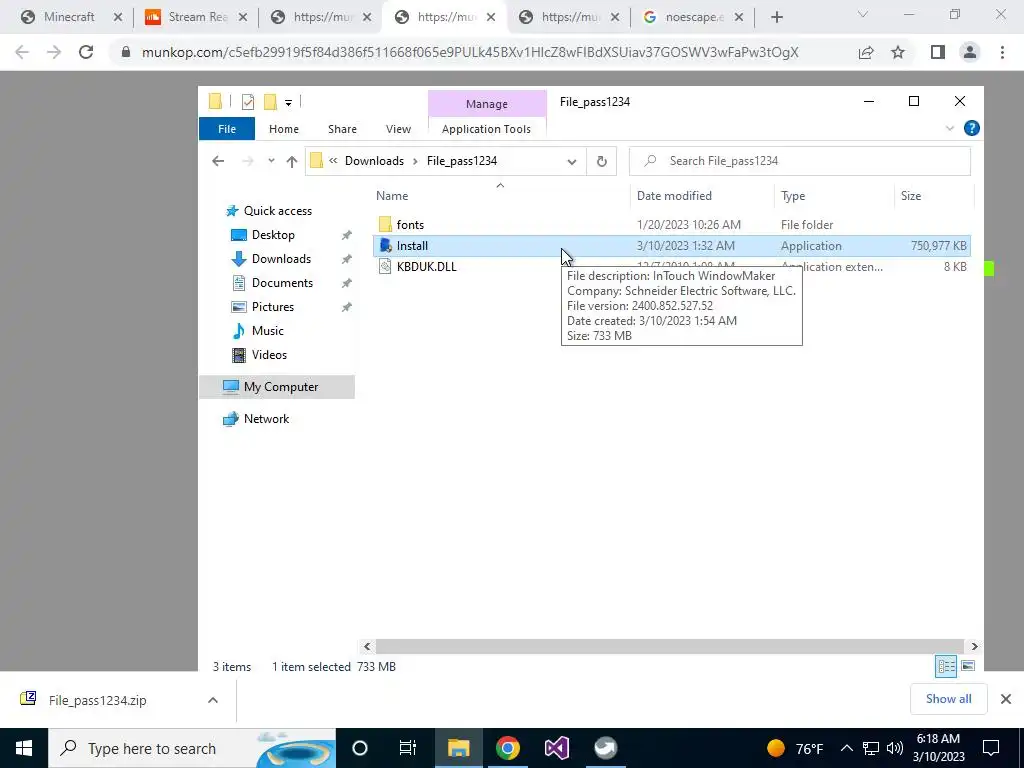Click the New folder icon in Explorer title bar

coord(270,102)
